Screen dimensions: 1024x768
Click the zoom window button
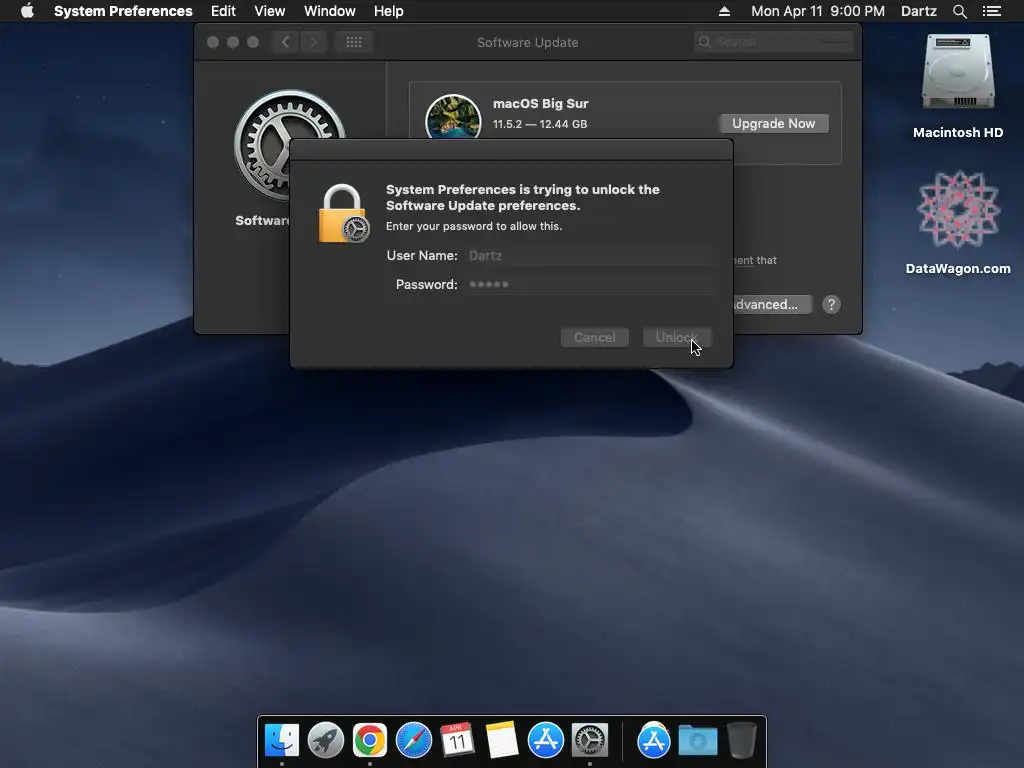253,42
